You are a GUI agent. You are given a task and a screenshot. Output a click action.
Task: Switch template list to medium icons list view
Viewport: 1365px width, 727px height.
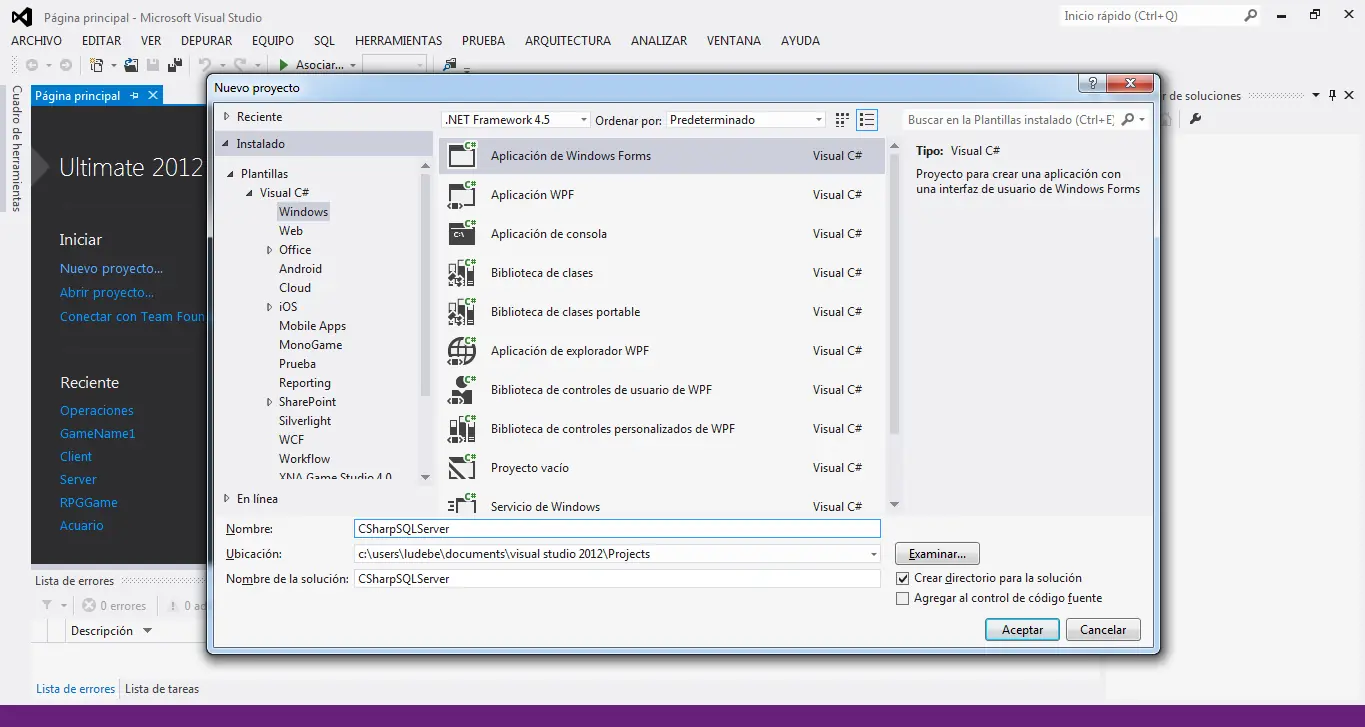pos(867,120)
